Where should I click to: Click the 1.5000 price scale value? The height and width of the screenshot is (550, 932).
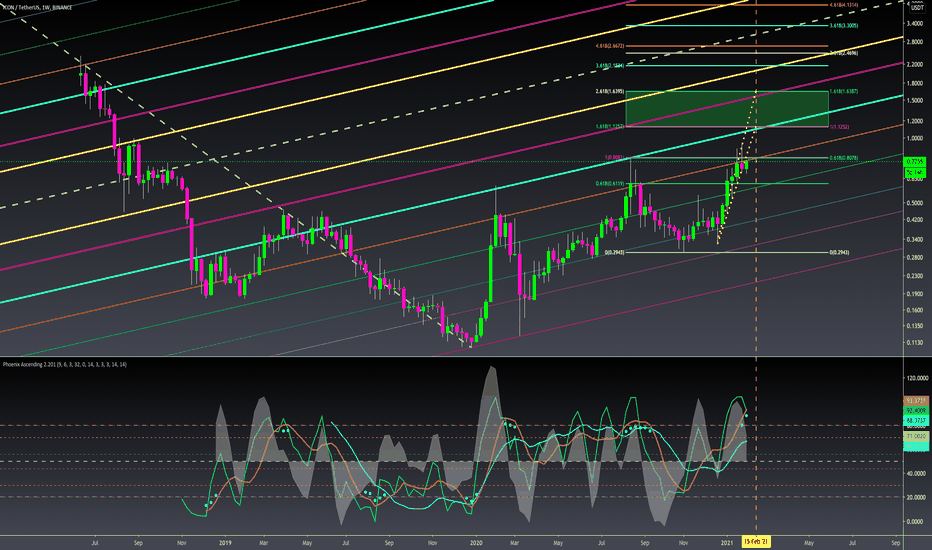(x=915, y=100)
